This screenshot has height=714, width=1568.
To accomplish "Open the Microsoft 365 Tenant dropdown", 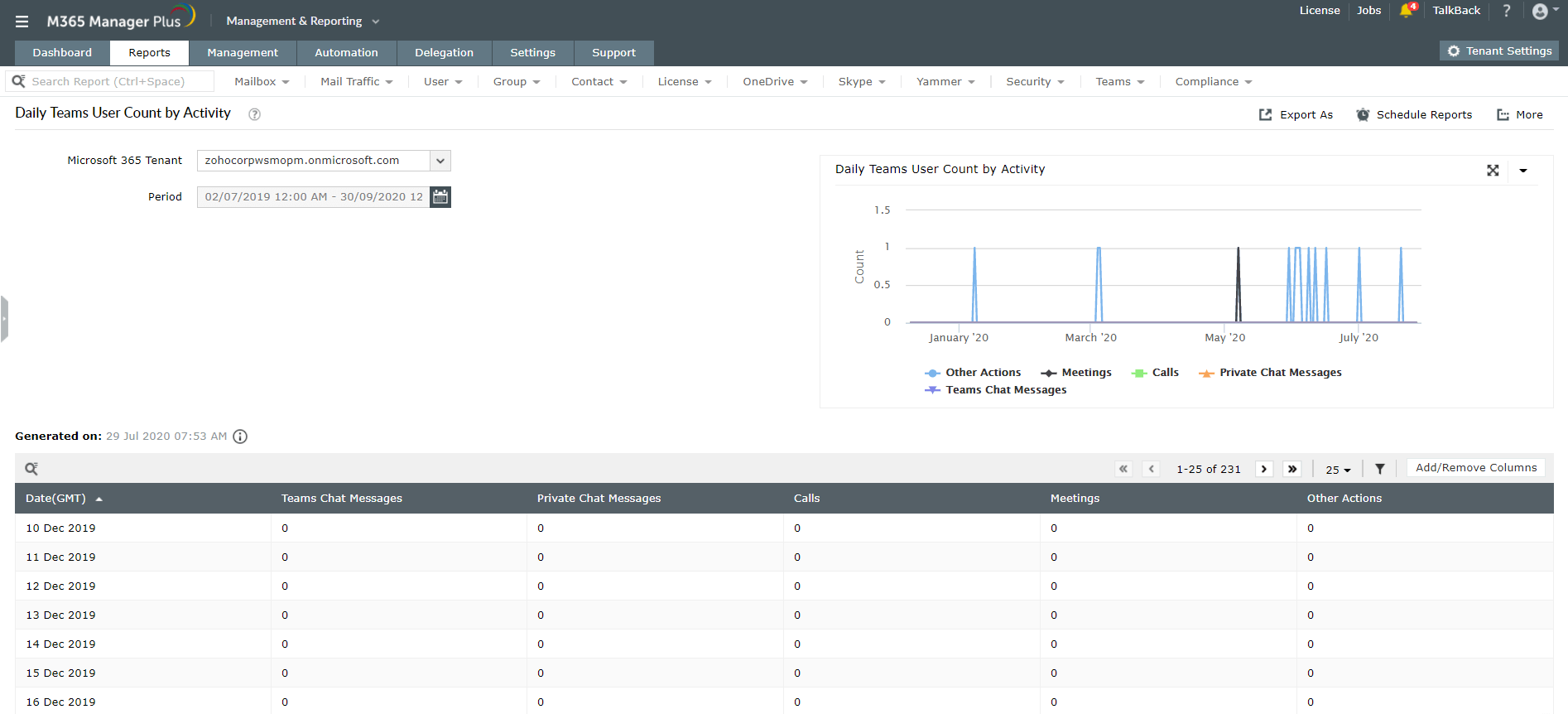I will tap(440, 161).
